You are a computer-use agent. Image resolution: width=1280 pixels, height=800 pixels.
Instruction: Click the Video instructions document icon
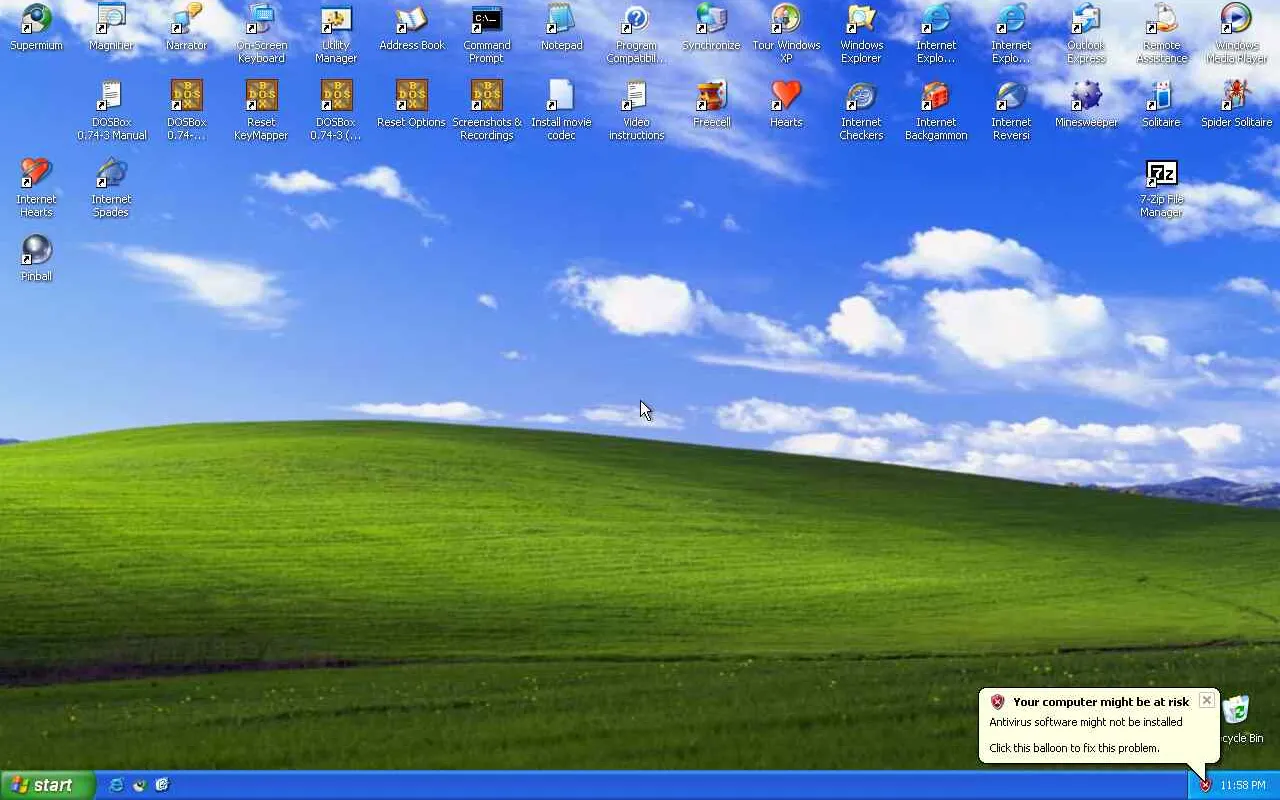[636, 111]
